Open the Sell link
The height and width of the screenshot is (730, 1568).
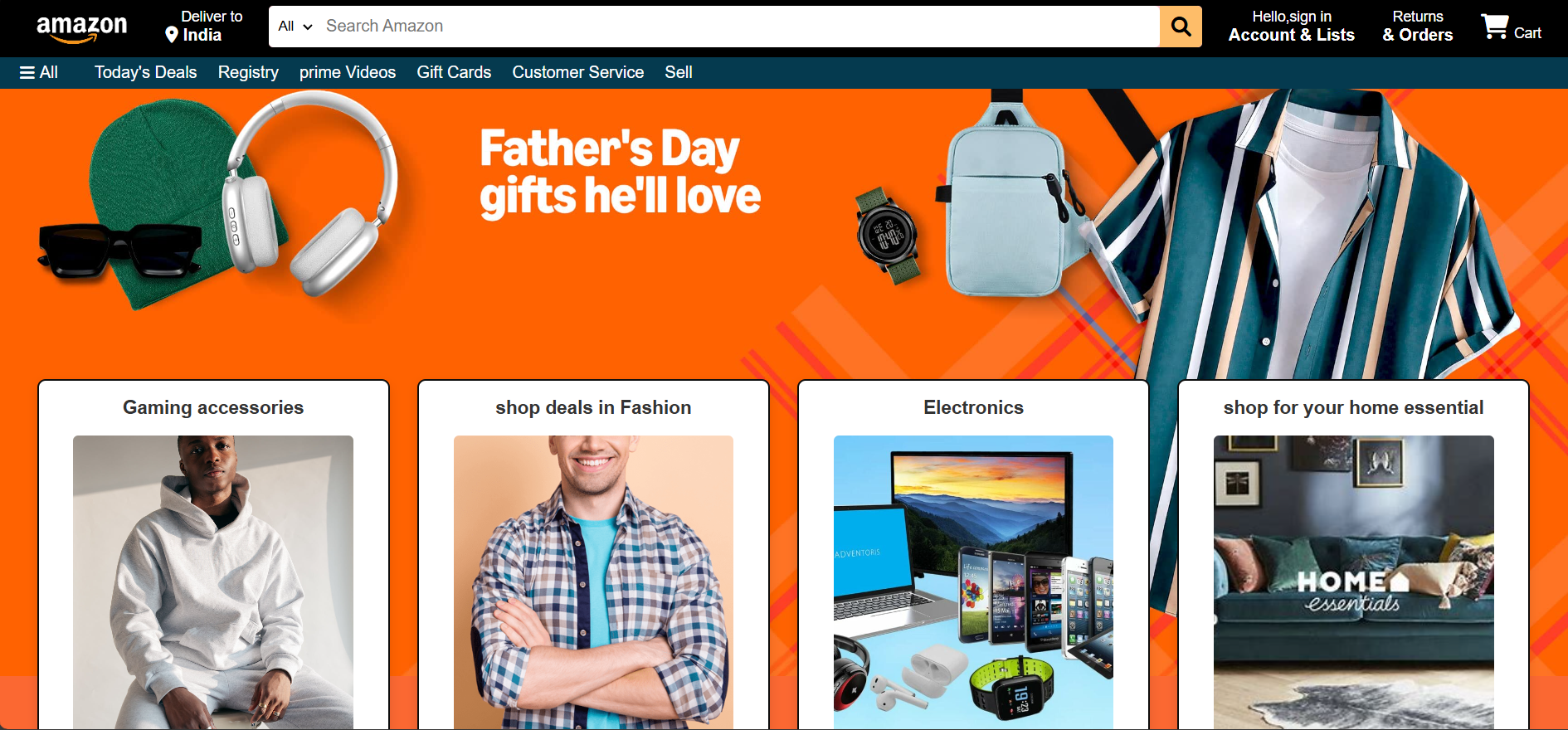pos(678,72)
